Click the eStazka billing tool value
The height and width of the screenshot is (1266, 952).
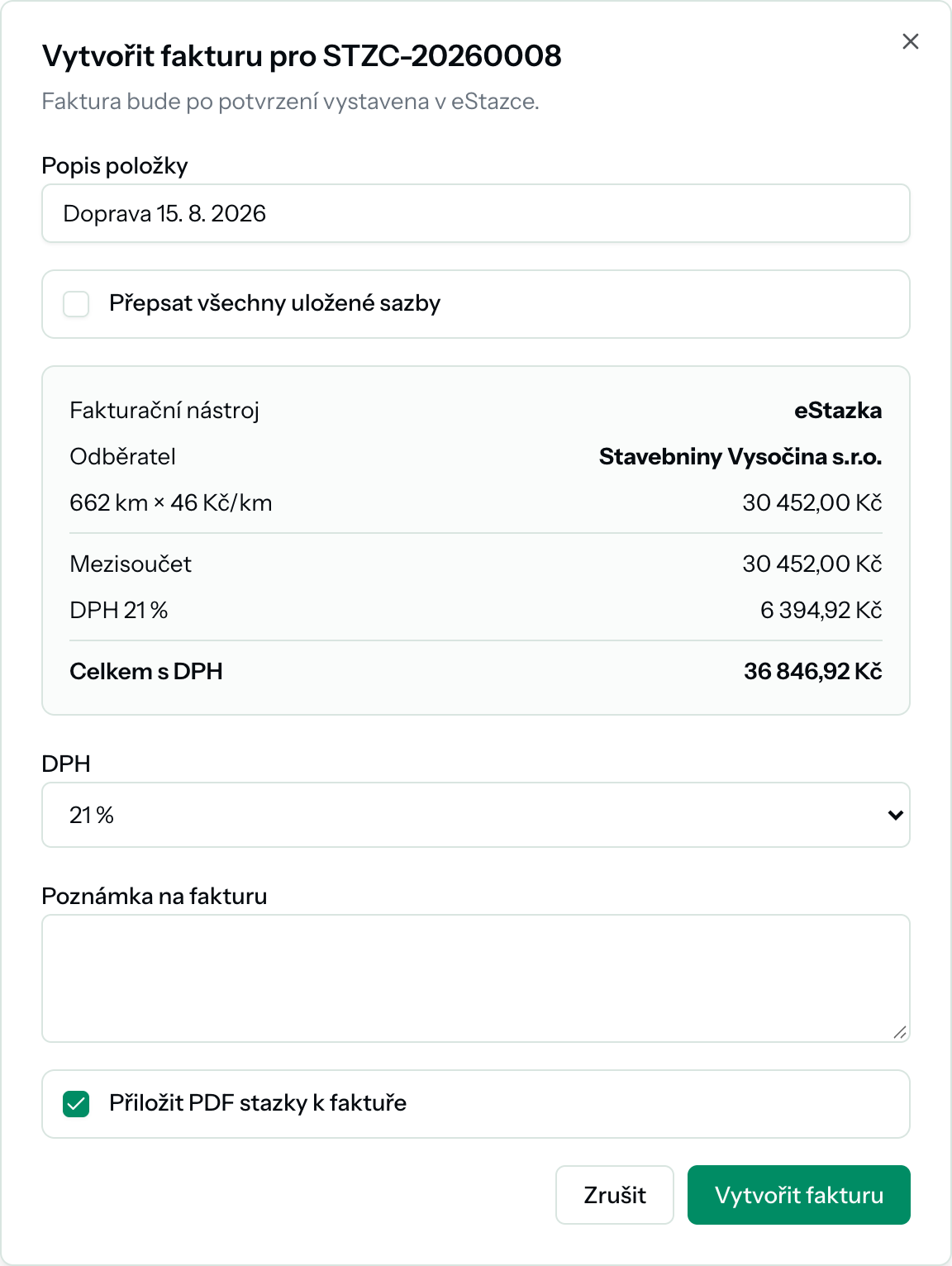point(838,411)
